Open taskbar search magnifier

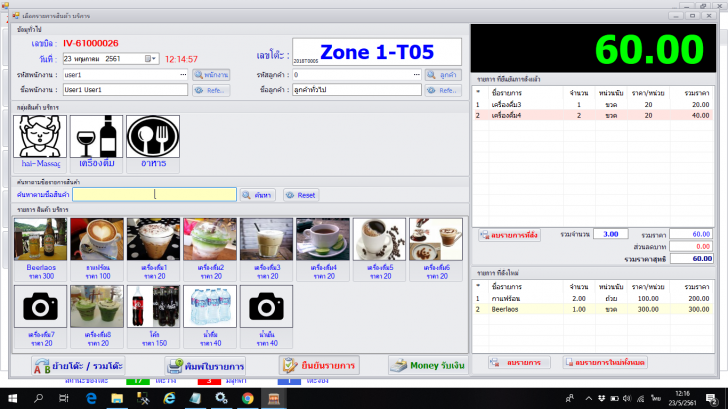(38, 398)
